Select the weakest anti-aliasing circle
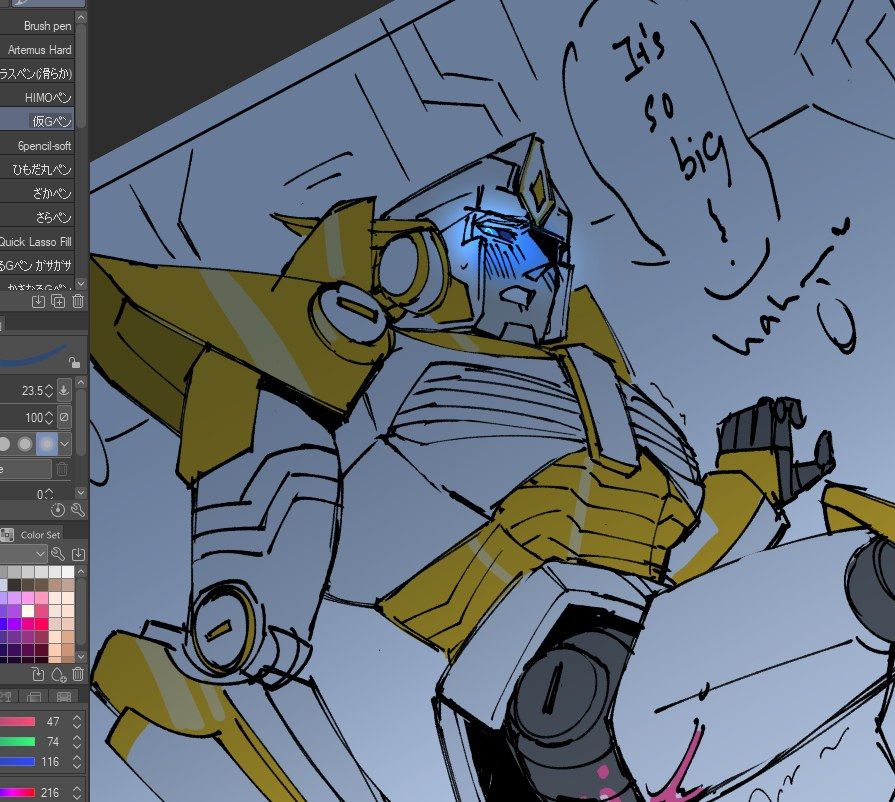Screen dimensions: 895x802 [5, 444]
